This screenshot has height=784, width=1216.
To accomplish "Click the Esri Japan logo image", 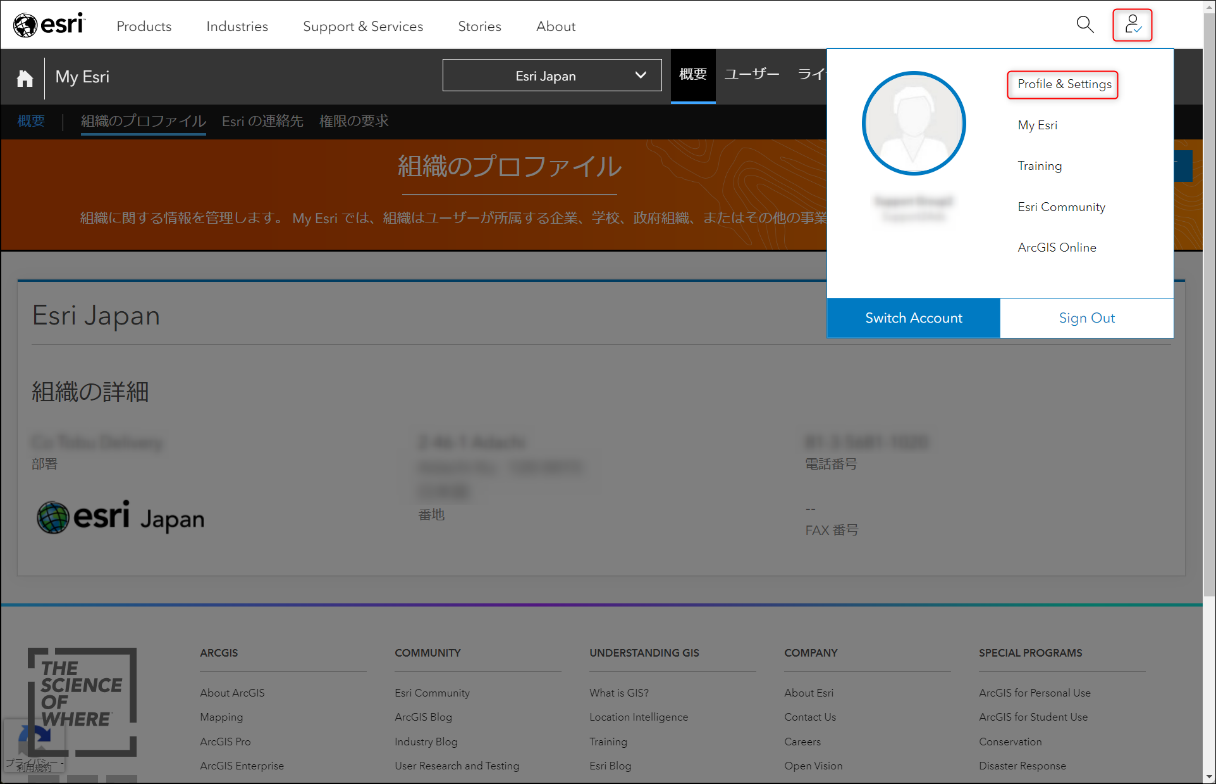I will point(121,517).
